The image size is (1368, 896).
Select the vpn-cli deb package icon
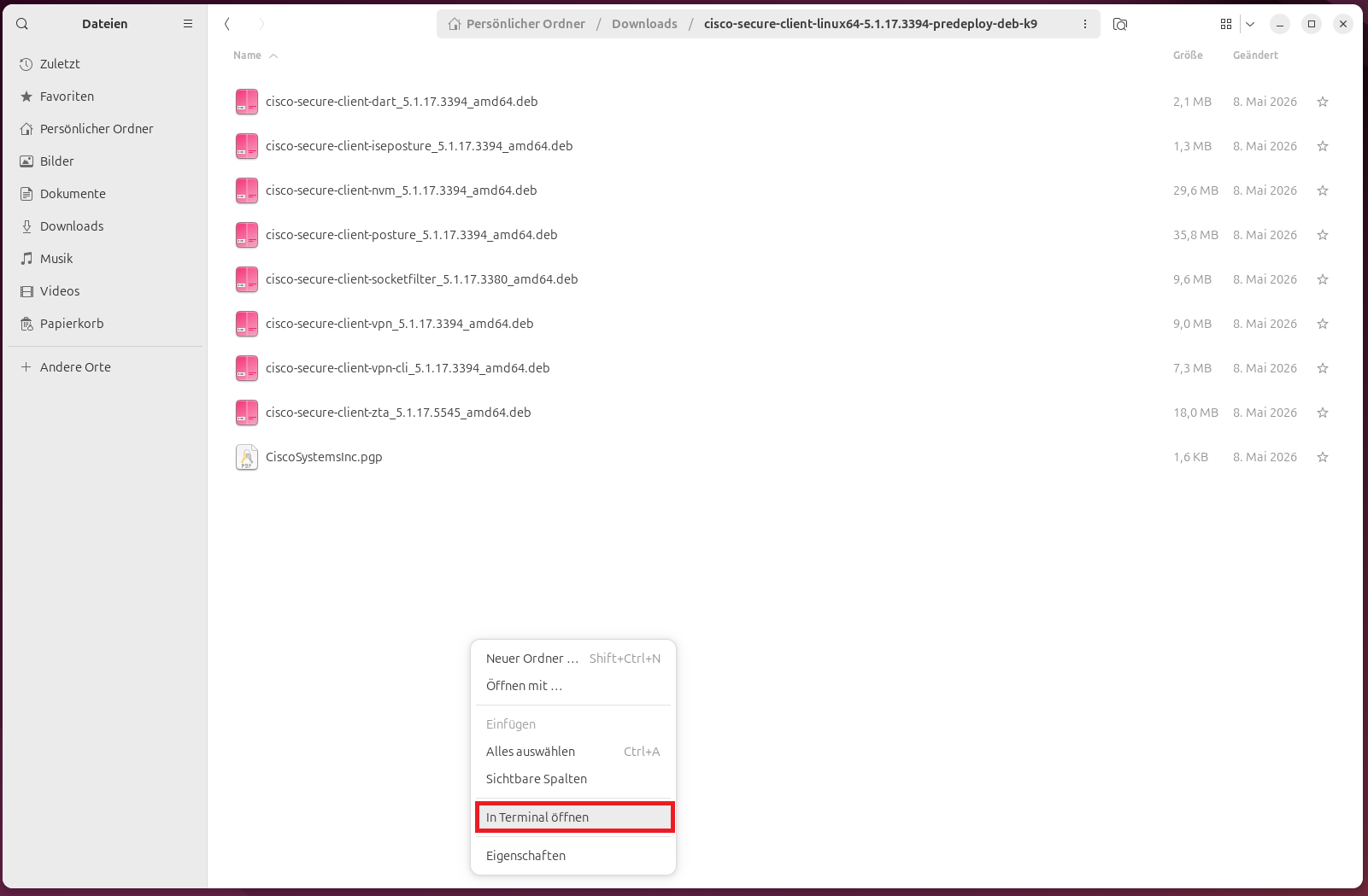247,368
